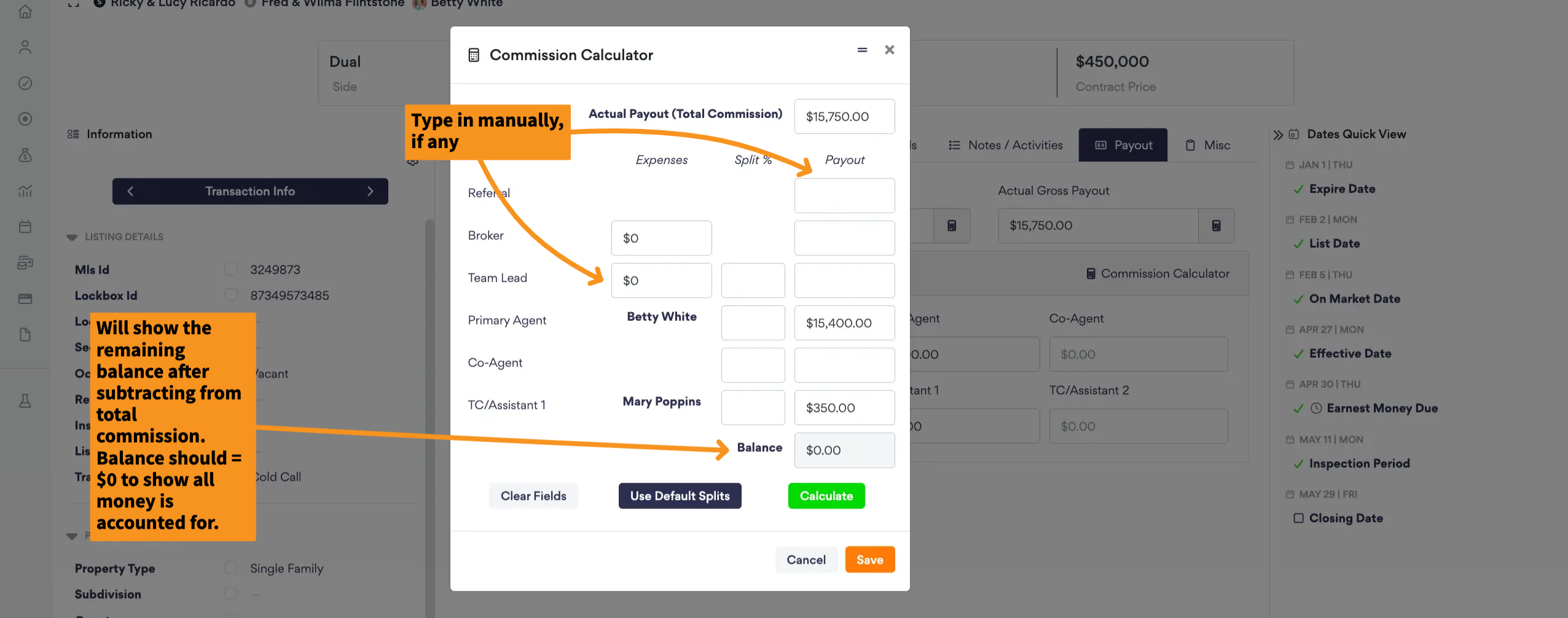Open the analytics chart icon in sidebar
This screenshot has width=1568, height=618.
point(25,191)
